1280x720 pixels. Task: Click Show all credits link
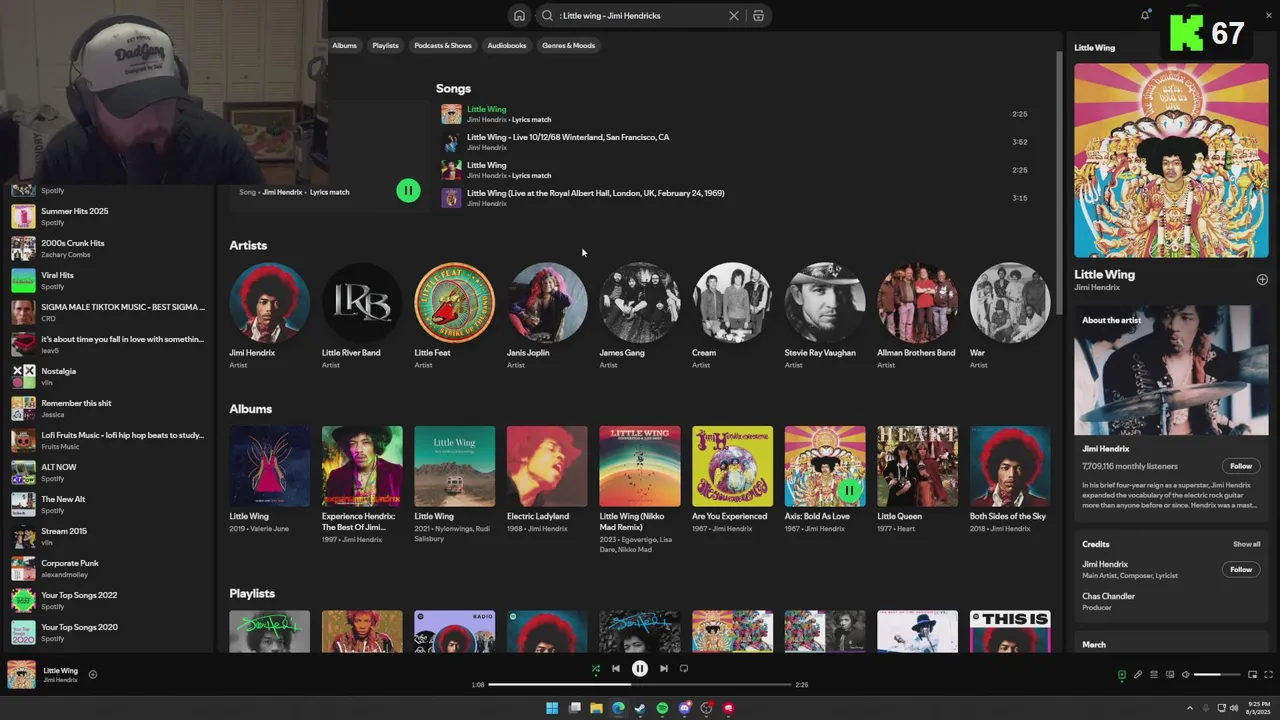[1246, 544]
